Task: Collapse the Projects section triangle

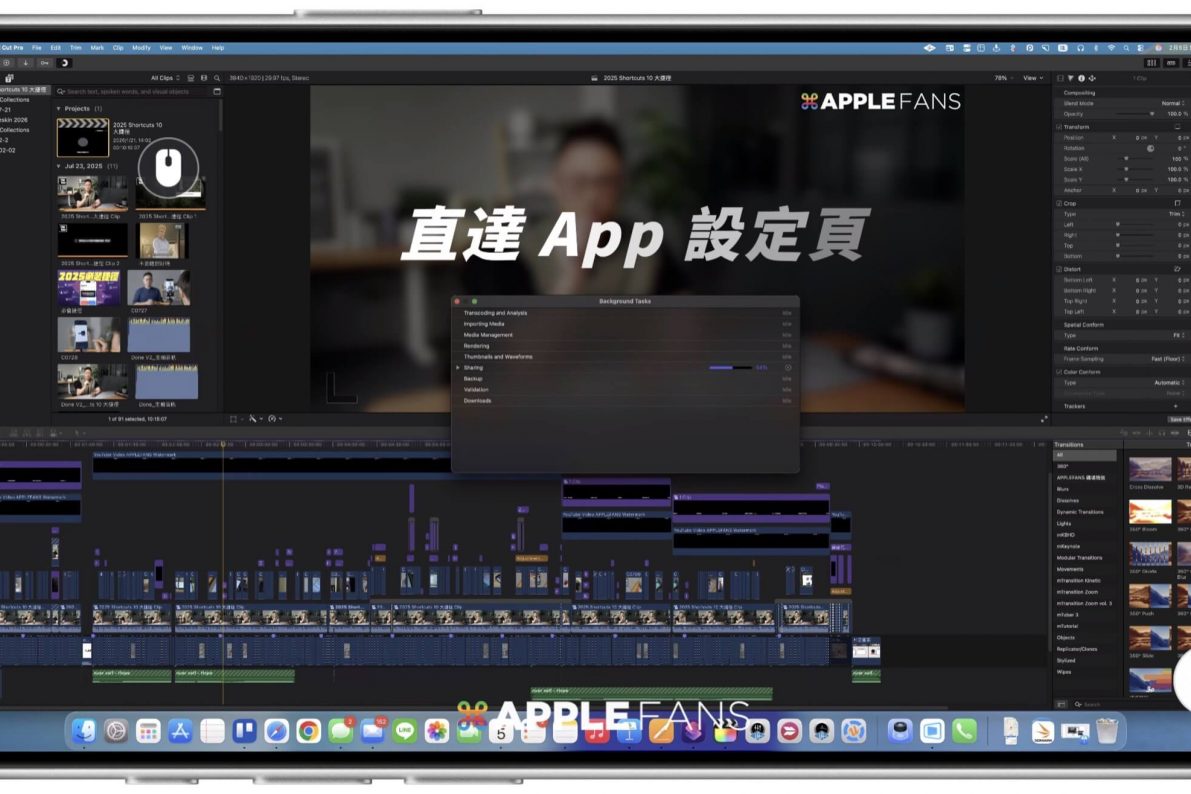Action: [58, 108]
